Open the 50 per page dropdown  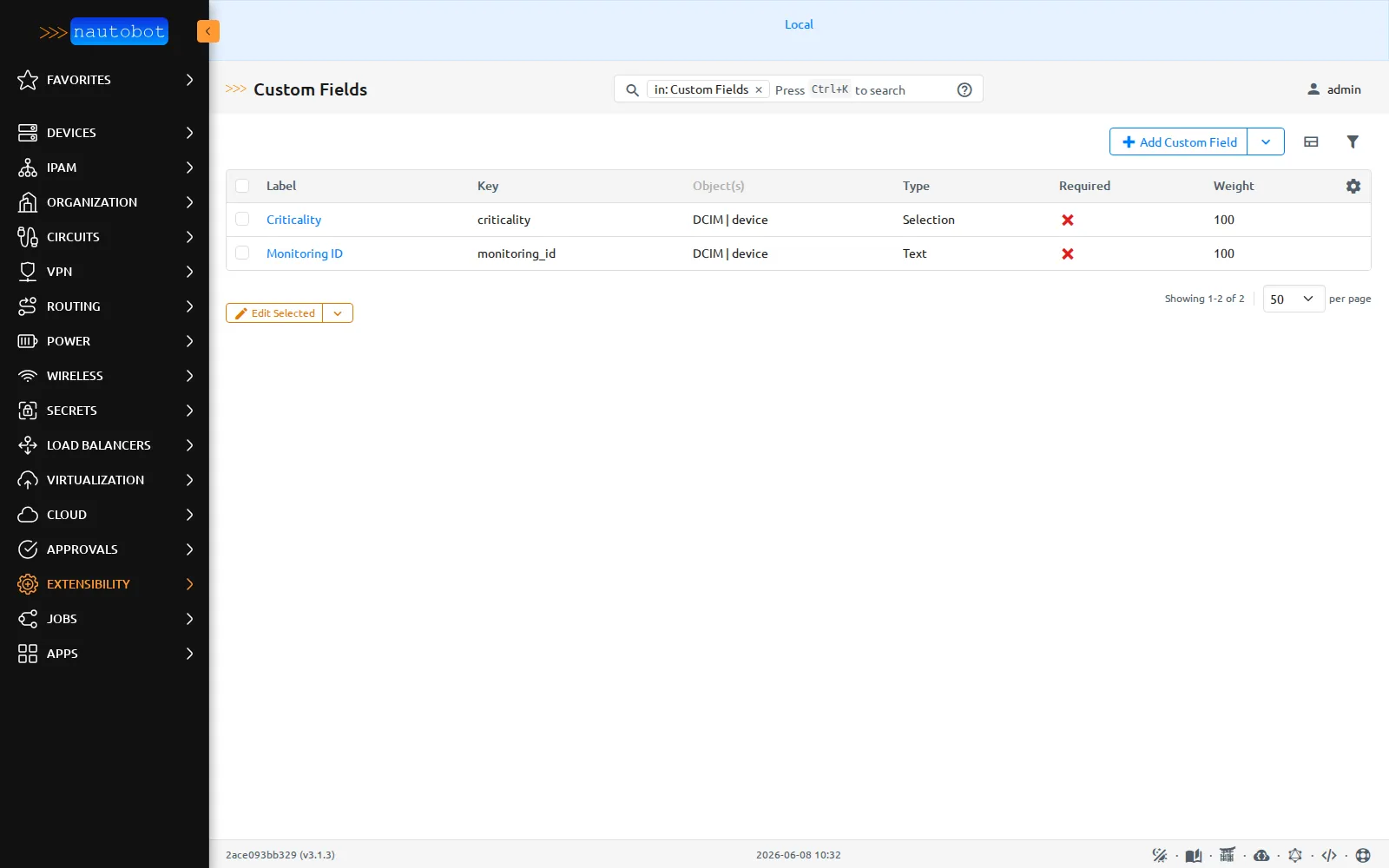click(x=1294, y=299)
